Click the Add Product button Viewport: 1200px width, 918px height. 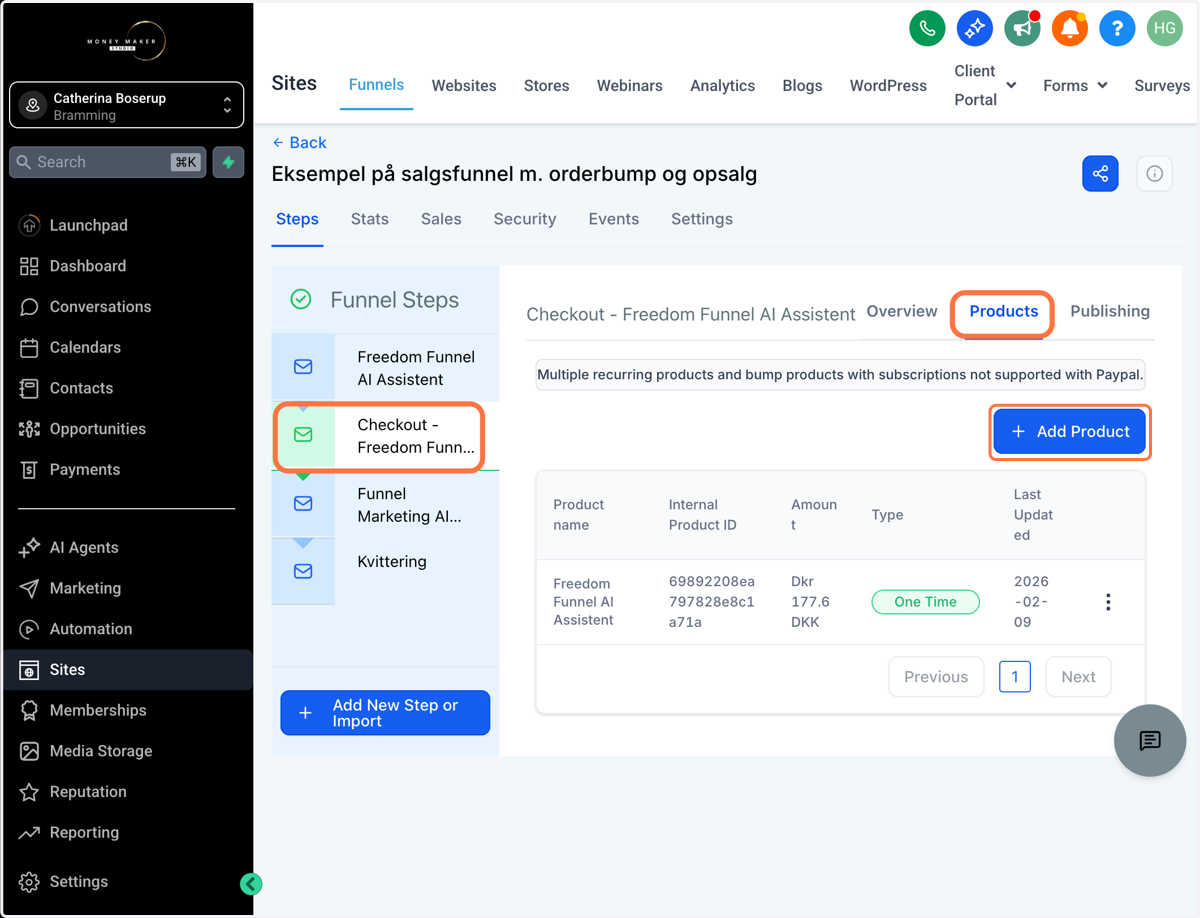pyautogui.click(x=1069, y=432)
